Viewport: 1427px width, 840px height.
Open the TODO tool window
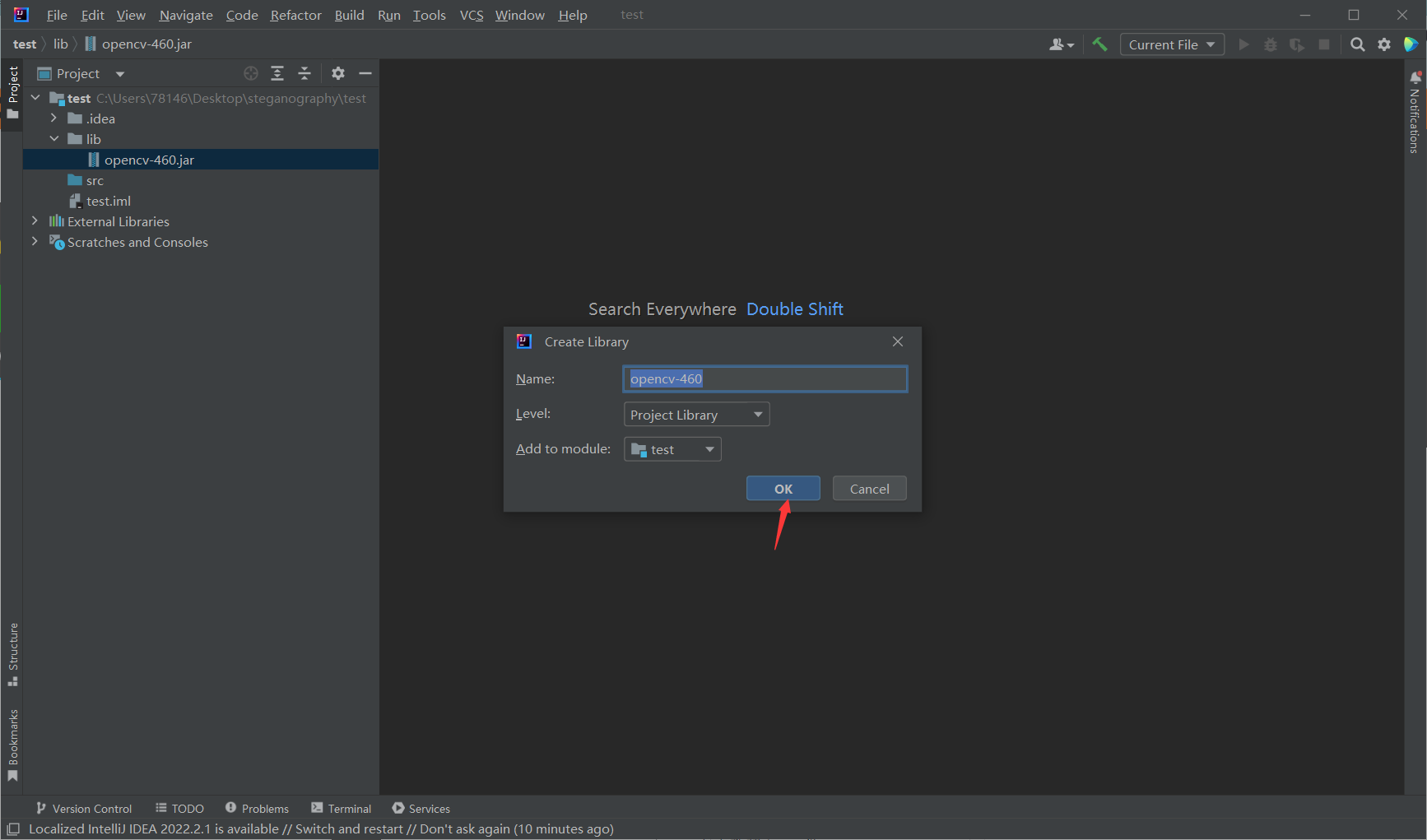tap(179, 809)
